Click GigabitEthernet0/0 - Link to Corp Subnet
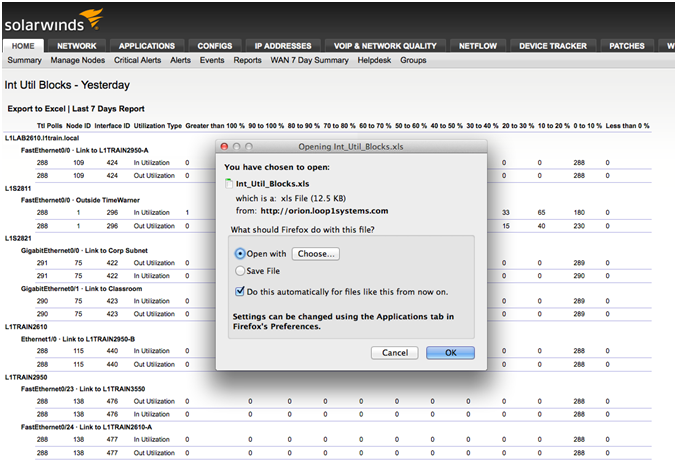 (x=84, y=250)
